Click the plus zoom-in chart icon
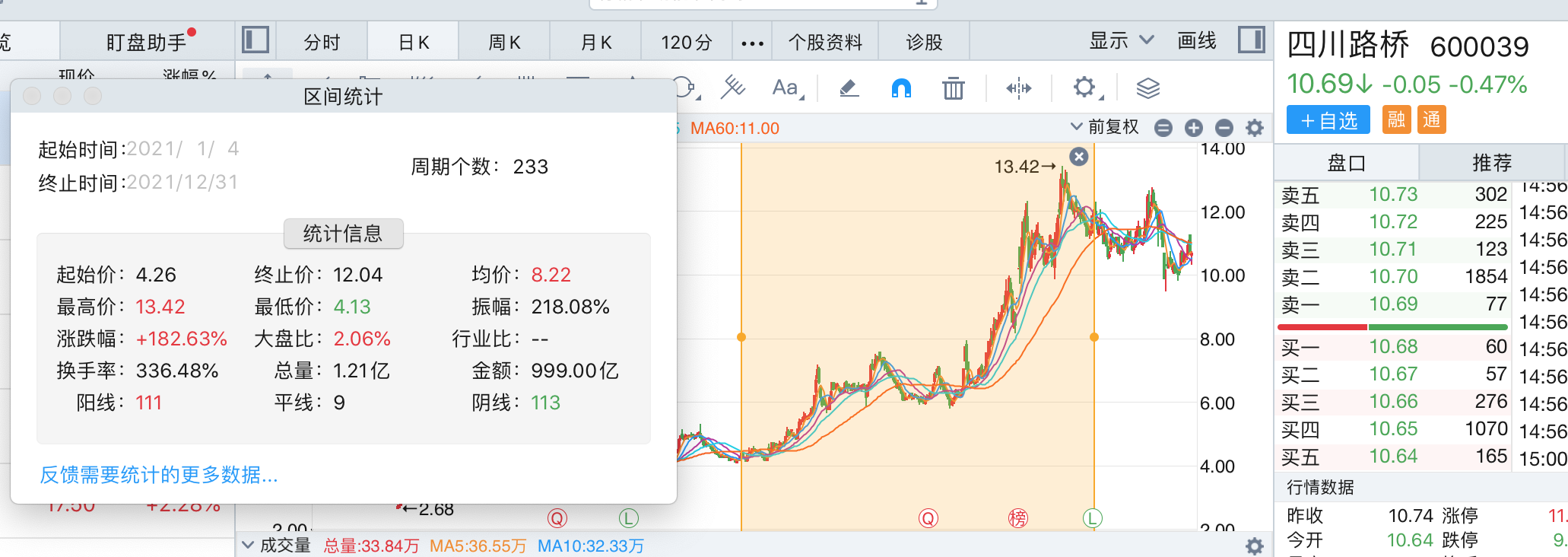 (x=1194, y=128)
